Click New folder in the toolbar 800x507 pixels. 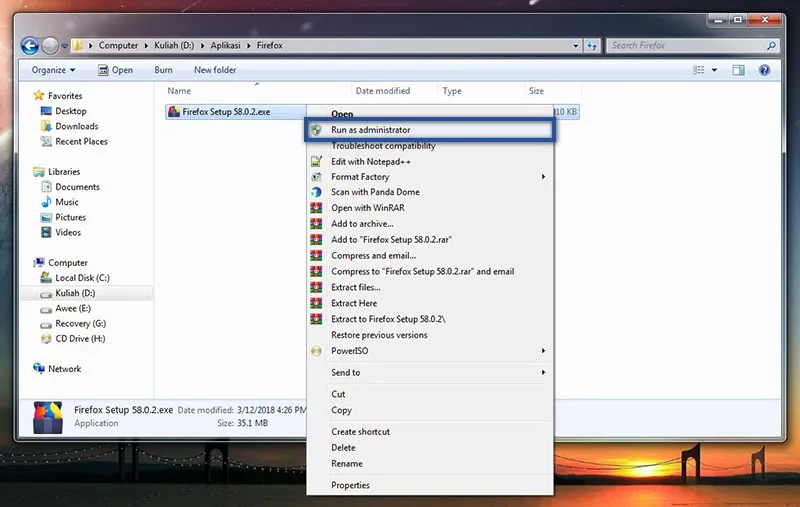point(215,70)
